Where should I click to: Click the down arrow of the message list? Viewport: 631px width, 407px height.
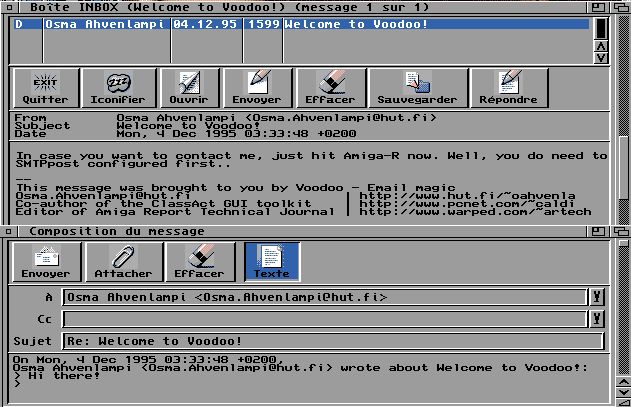[601, 58]
